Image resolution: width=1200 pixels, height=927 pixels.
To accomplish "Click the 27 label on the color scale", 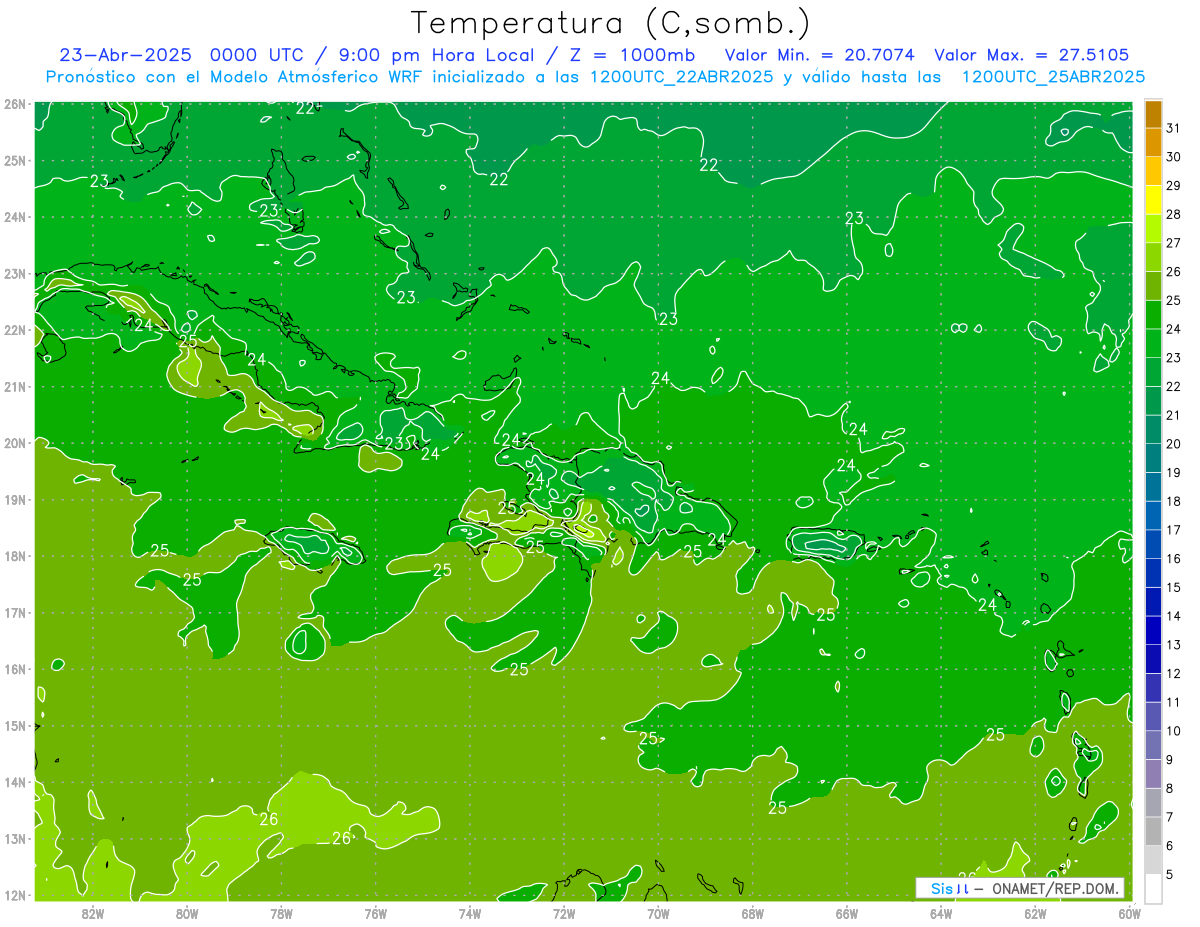I will (1174, 242).
